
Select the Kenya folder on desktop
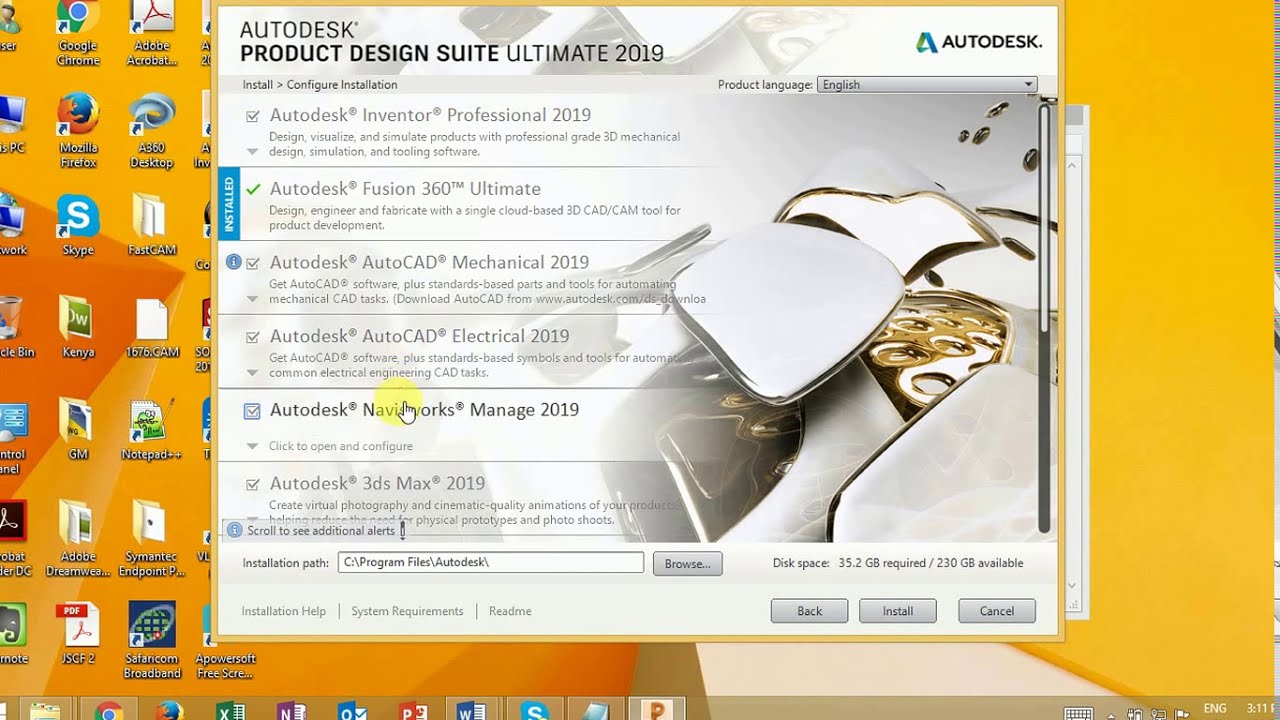[x=78, y=328]
